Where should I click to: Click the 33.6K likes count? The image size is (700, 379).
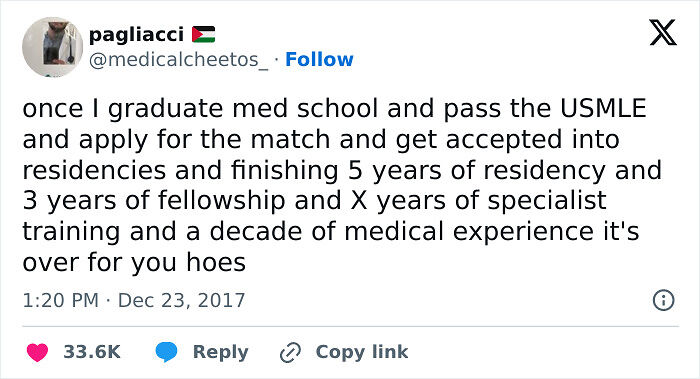[92, 352]
